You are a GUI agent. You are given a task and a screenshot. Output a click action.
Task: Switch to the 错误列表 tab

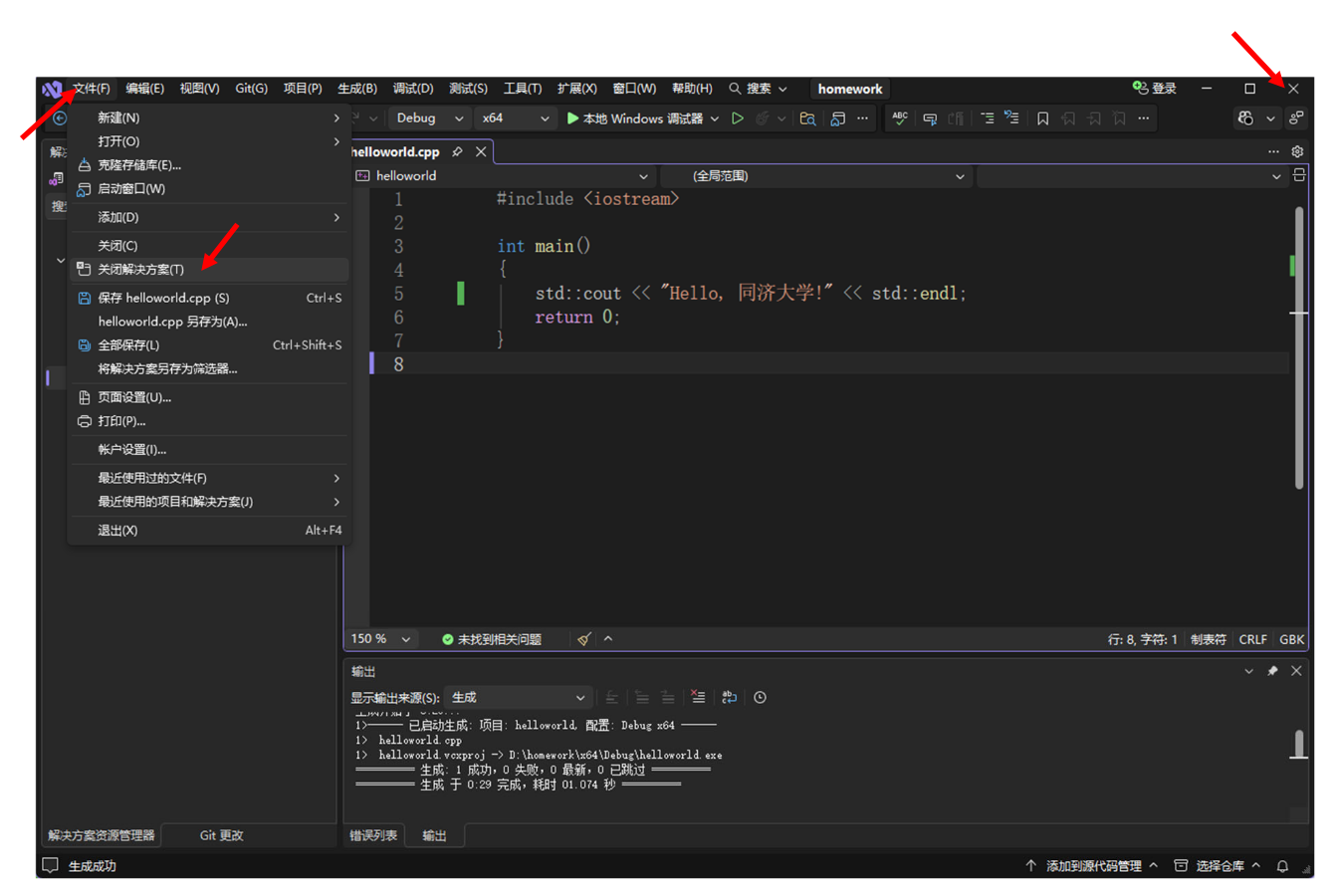coord(373,836)
